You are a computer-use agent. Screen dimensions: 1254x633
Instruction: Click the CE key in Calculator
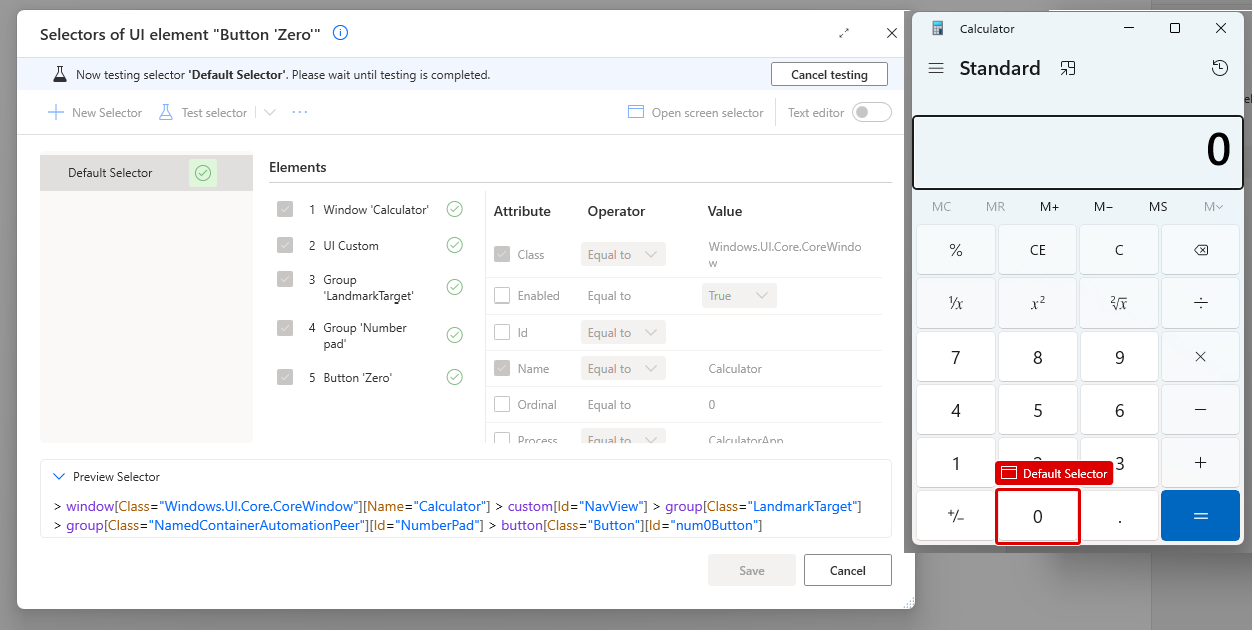pyautogui.click(x=1038, y=250)
